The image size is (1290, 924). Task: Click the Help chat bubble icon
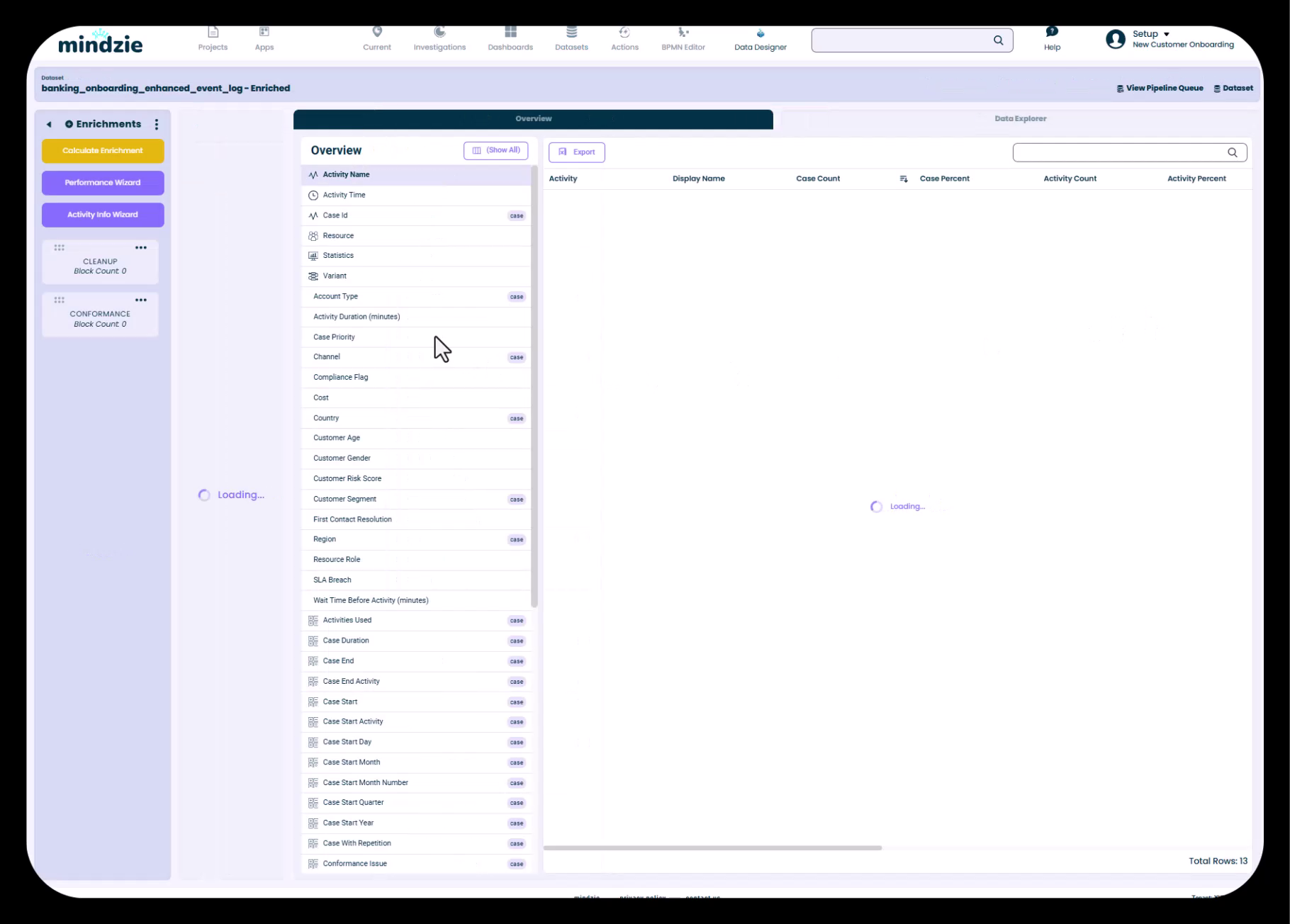(x=1052, y=32)
